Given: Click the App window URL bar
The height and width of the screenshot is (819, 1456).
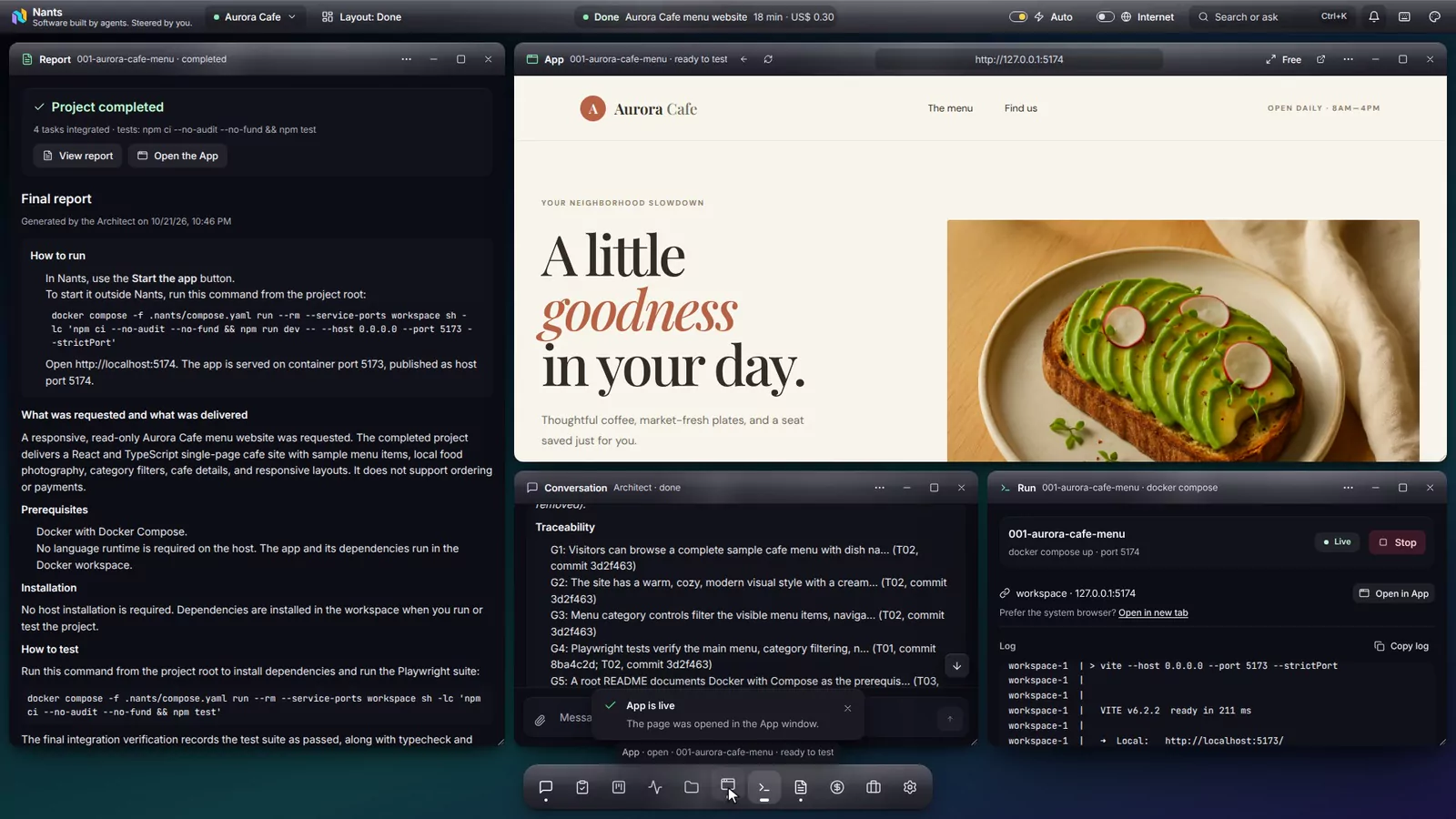Looking at the screenshot, I should (1019, 59).
